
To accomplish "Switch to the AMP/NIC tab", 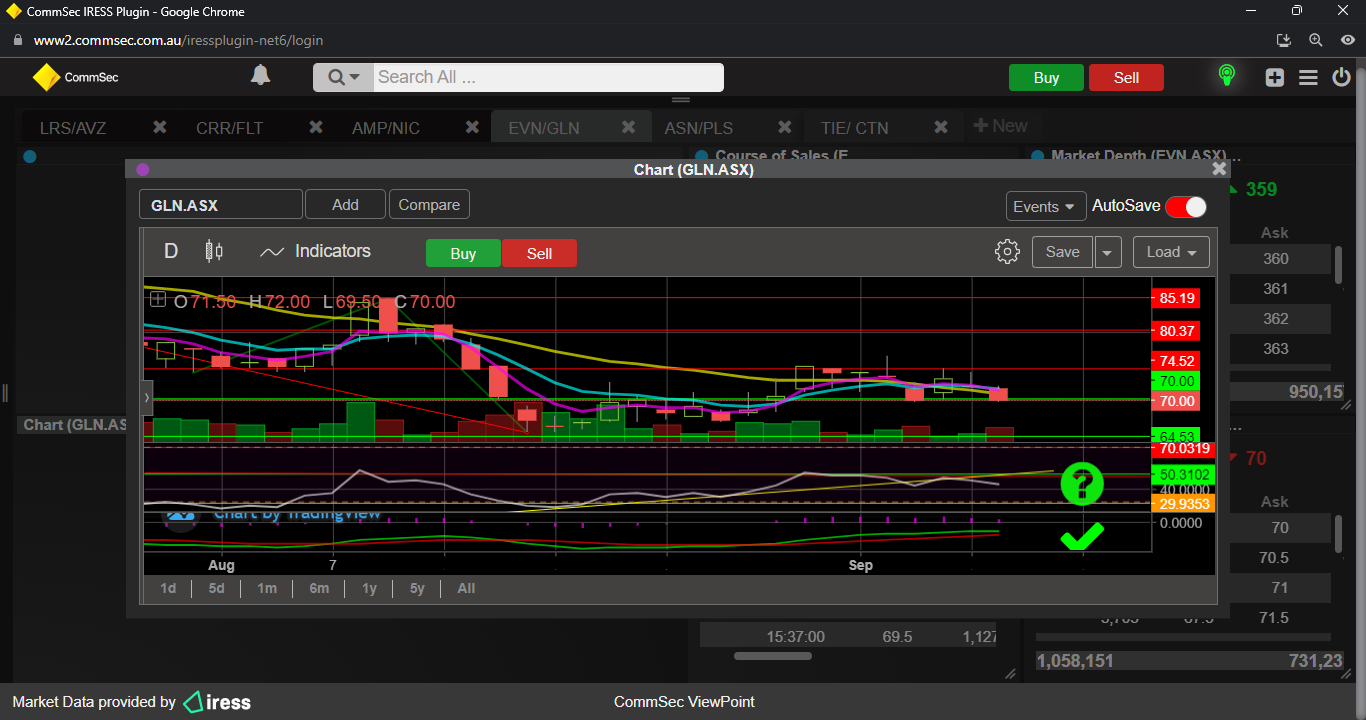I will coord(386,128).
